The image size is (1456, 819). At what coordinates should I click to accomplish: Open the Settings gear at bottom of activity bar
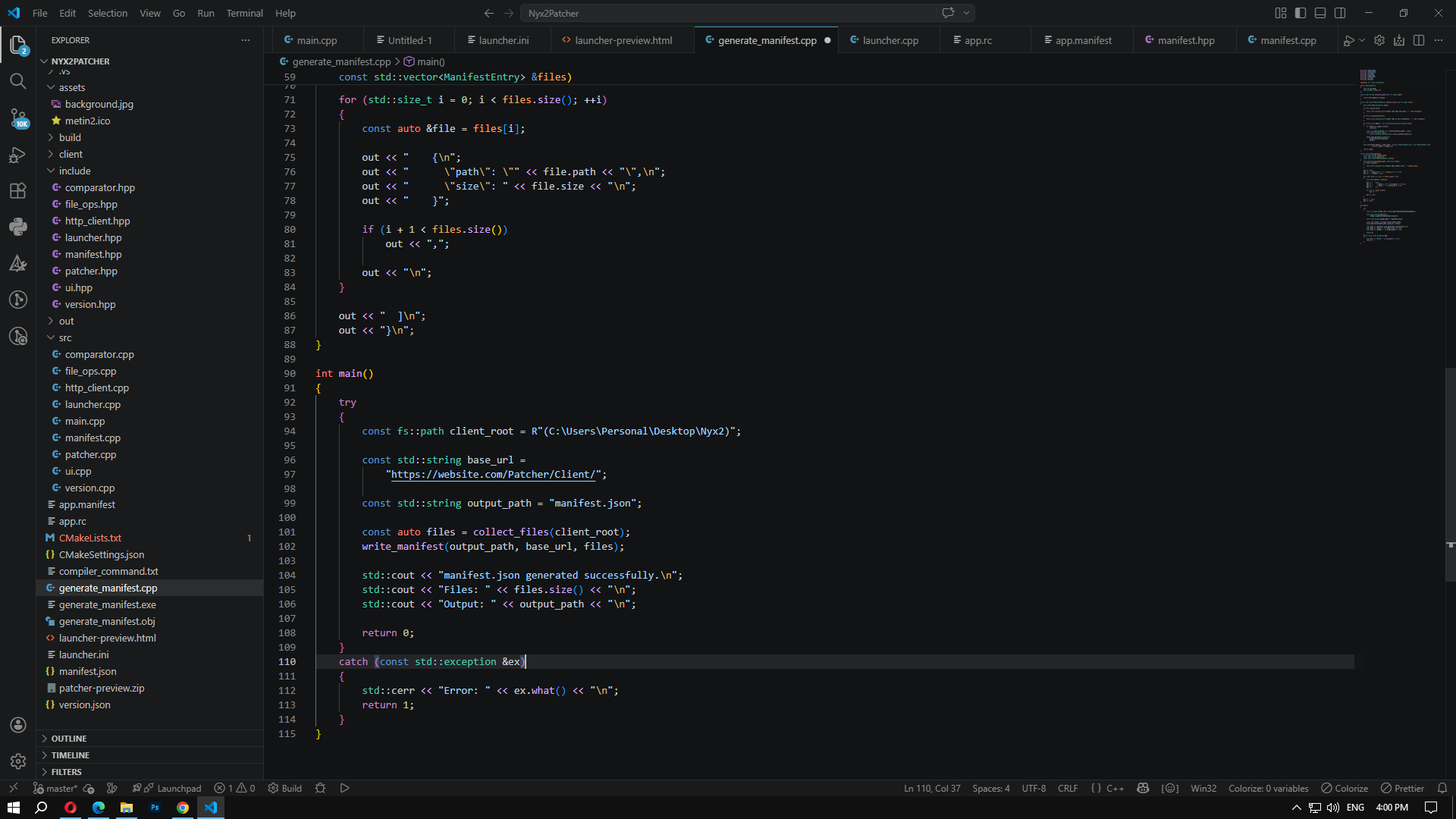[x=18, y=761]
